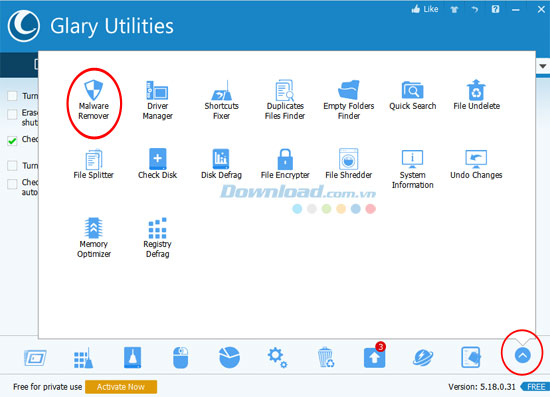
Task: Open the dropdown arrow at right edge
Action: [x=543, y=66]
